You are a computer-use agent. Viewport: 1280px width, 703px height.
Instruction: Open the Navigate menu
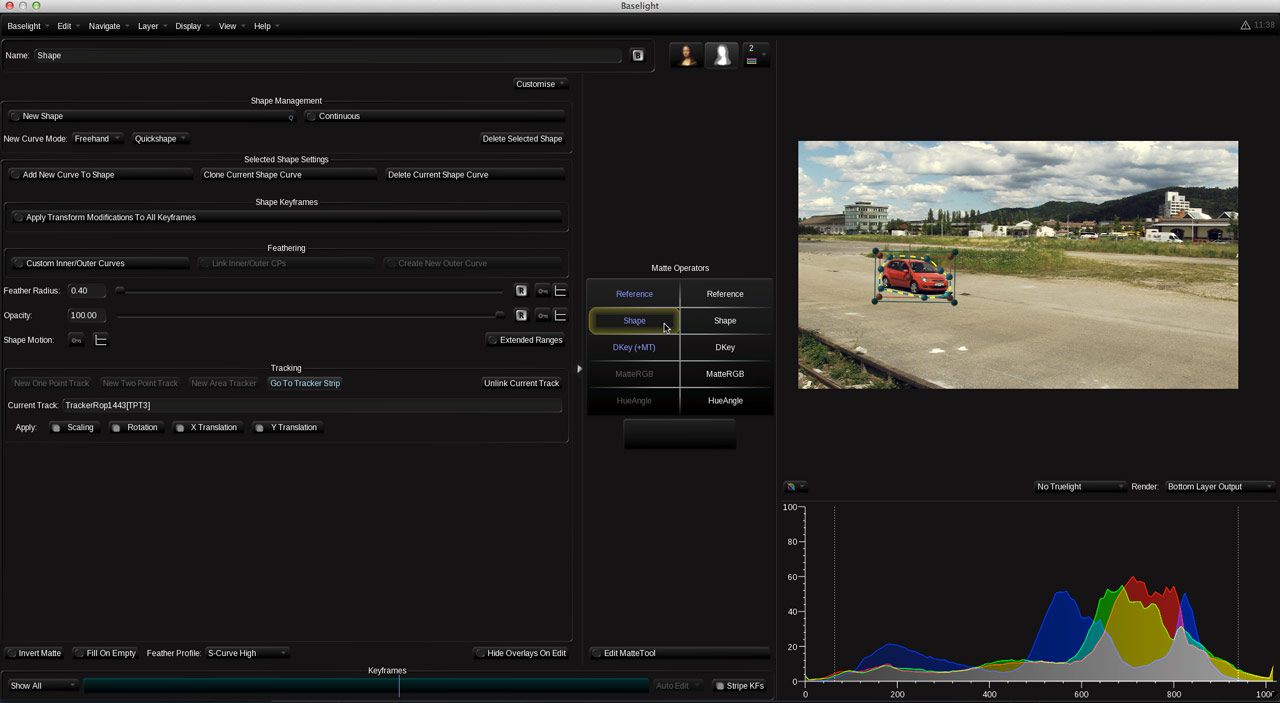(104, 26)
